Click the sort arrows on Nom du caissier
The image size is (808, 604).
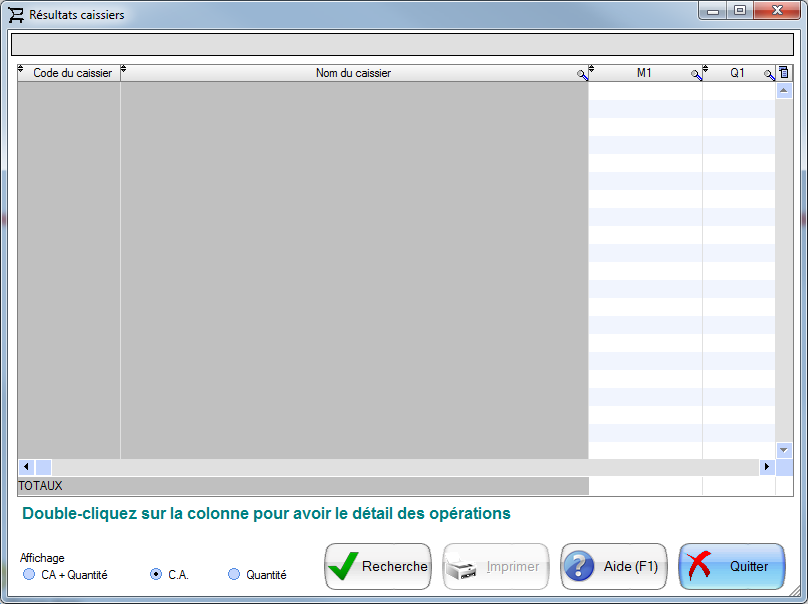click(x=124, y=70)
